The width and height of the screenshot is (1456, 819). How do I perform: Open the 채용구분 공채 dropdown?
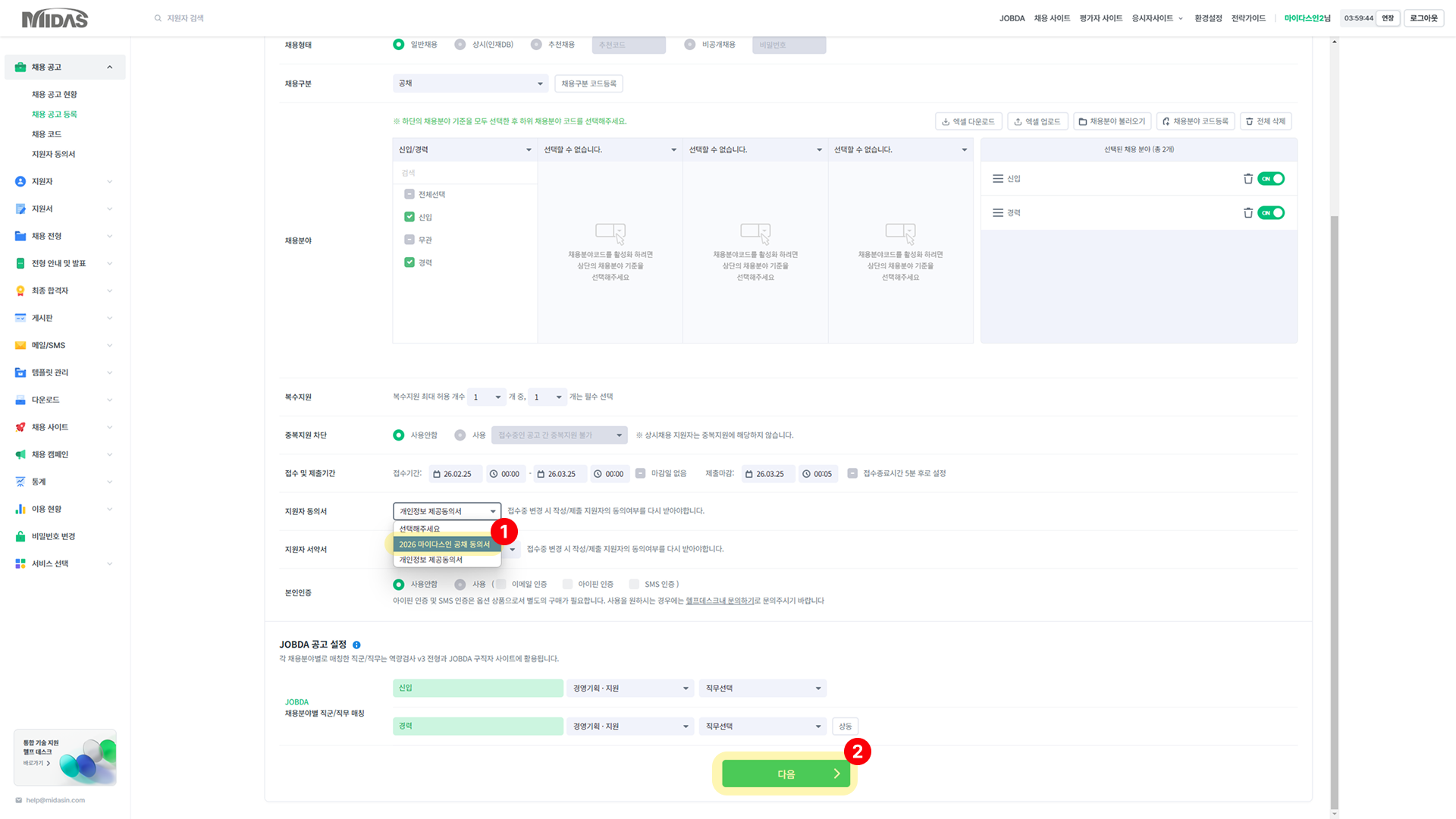point(470,83)
